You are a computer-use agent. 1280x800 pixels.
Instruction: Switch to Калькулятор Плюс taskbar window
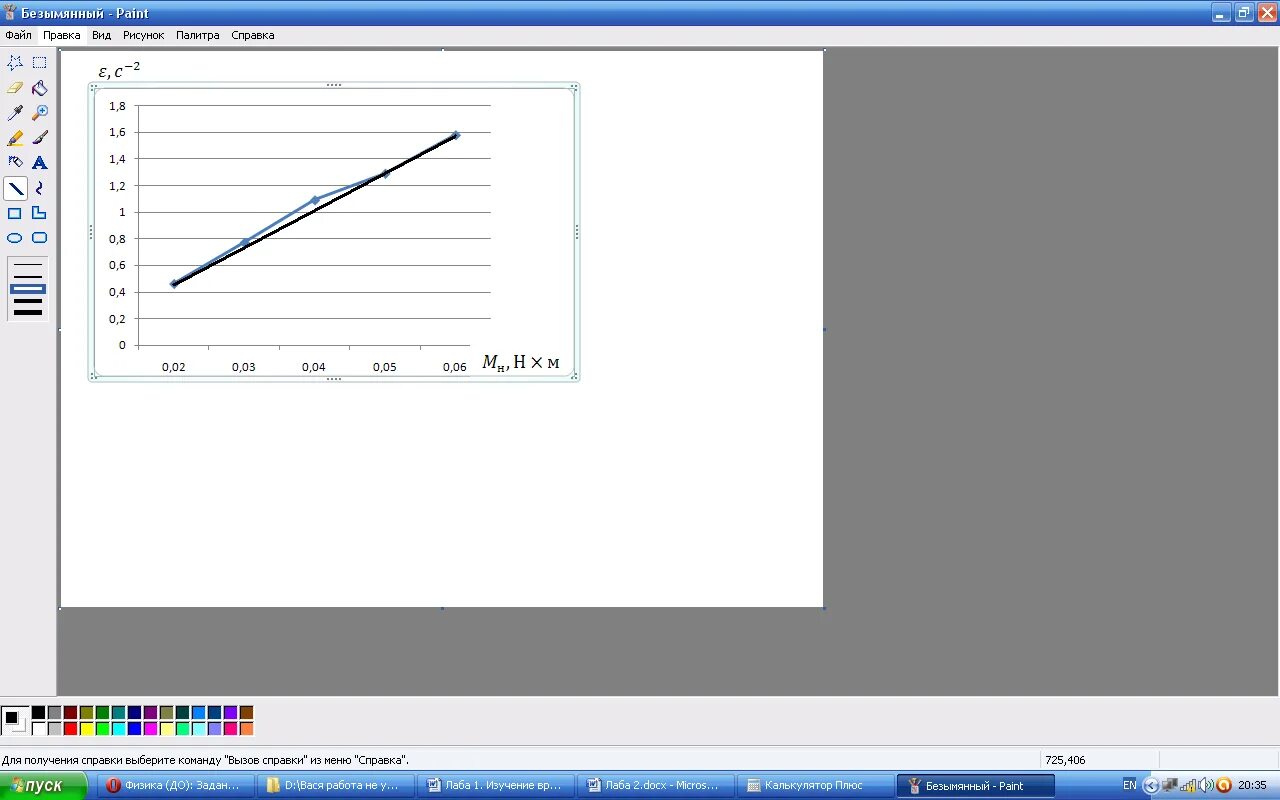point(816,786)
